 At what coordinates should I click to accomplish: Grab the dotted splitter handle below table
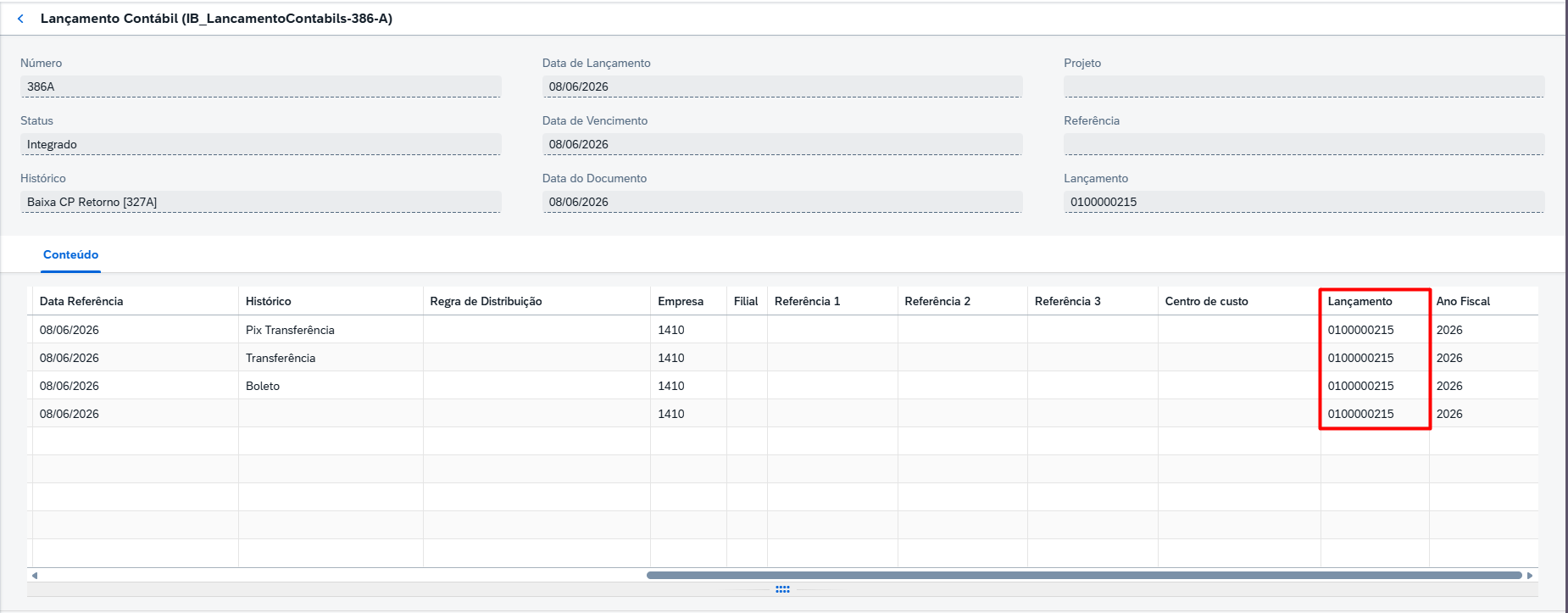pyautogui.click(x=782, y=589)
